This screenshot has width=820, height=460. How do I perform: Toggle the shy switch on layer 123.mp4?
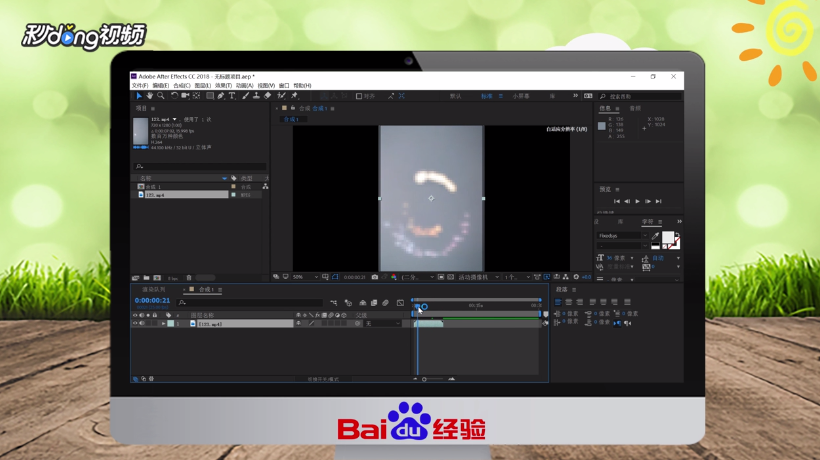pos(299,324)
